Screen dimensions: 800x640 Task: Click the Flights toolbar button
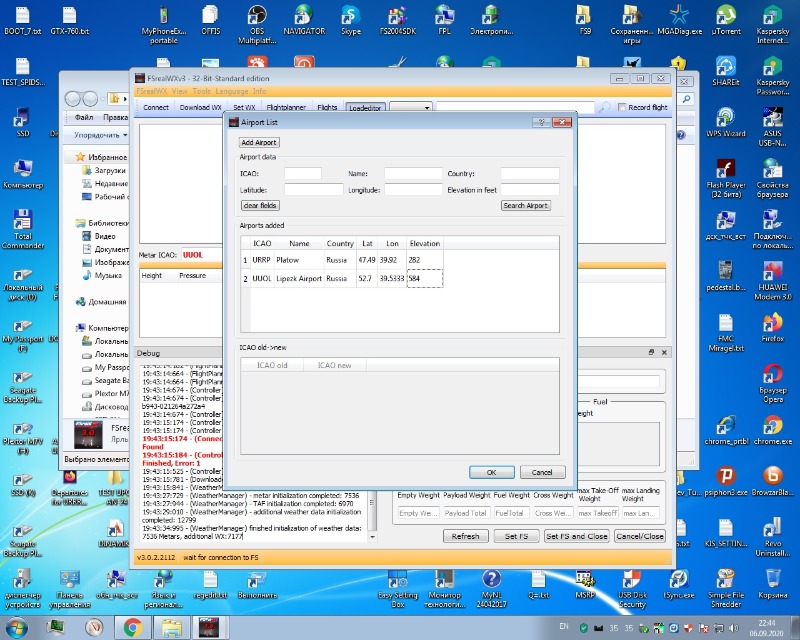327,107
